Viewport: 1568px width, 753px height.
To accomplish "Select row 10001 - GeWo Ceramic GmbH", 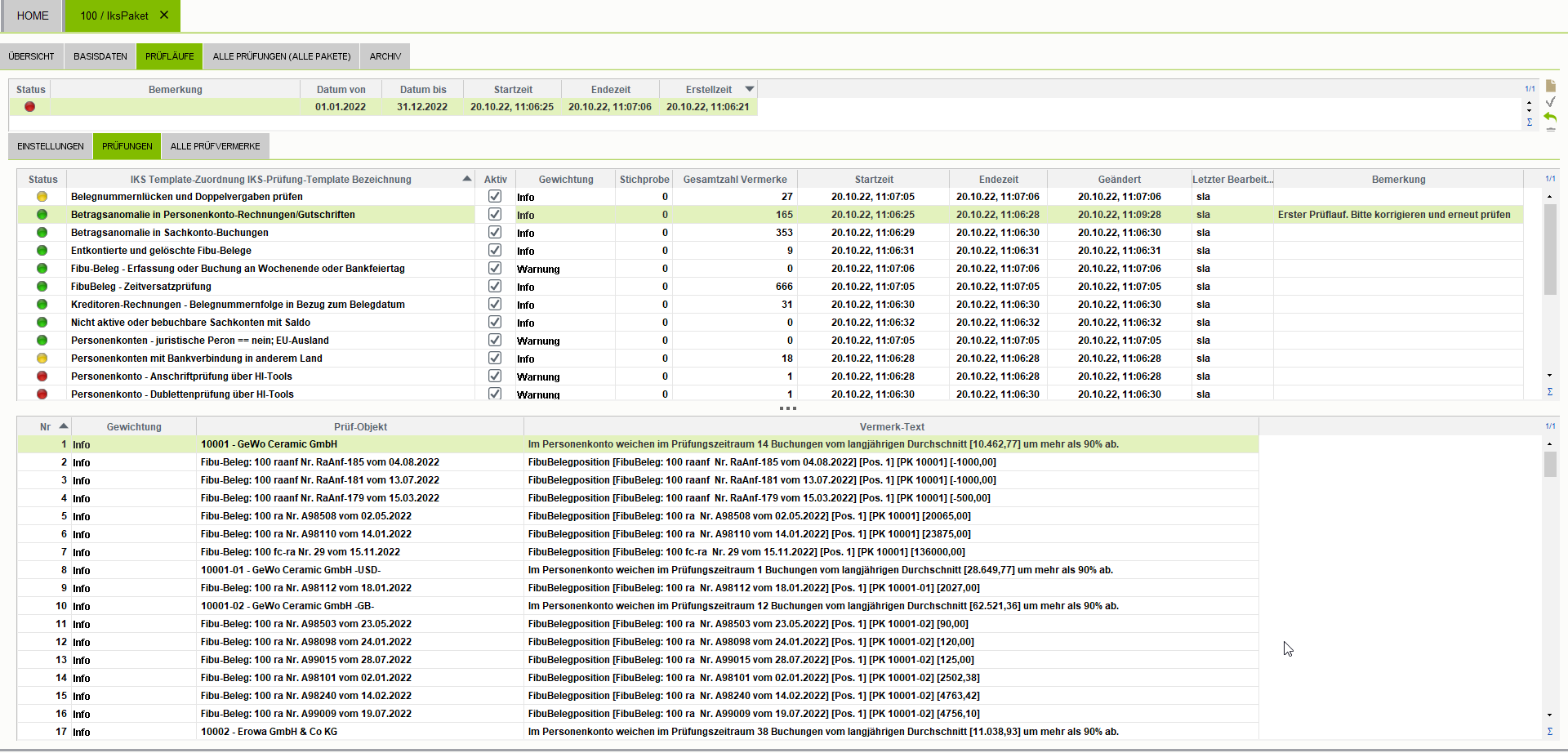I will pos(269,444).
